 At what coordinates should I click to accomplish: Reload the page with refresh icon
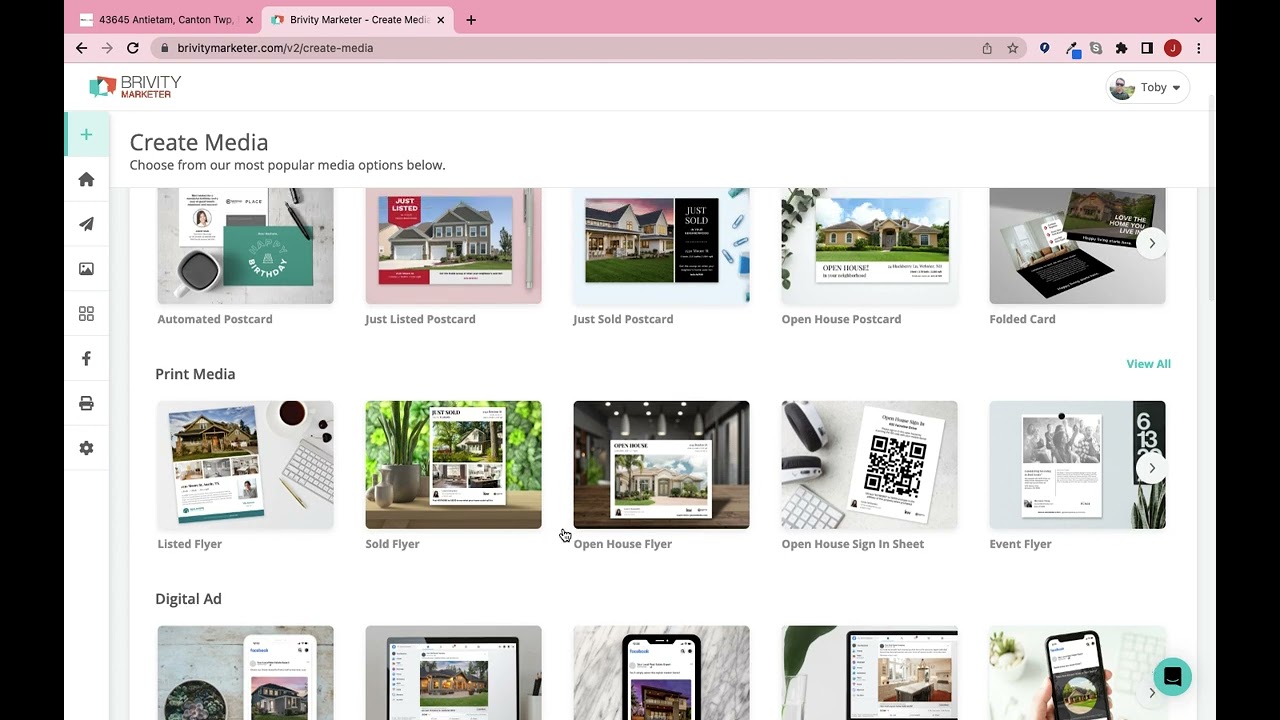[x=132, y=48]
